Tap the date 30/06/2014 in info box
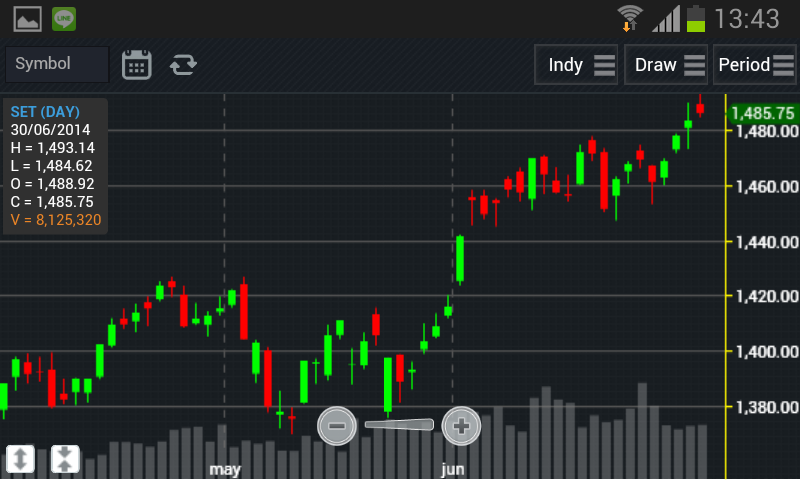 click(x=51, y=130)
